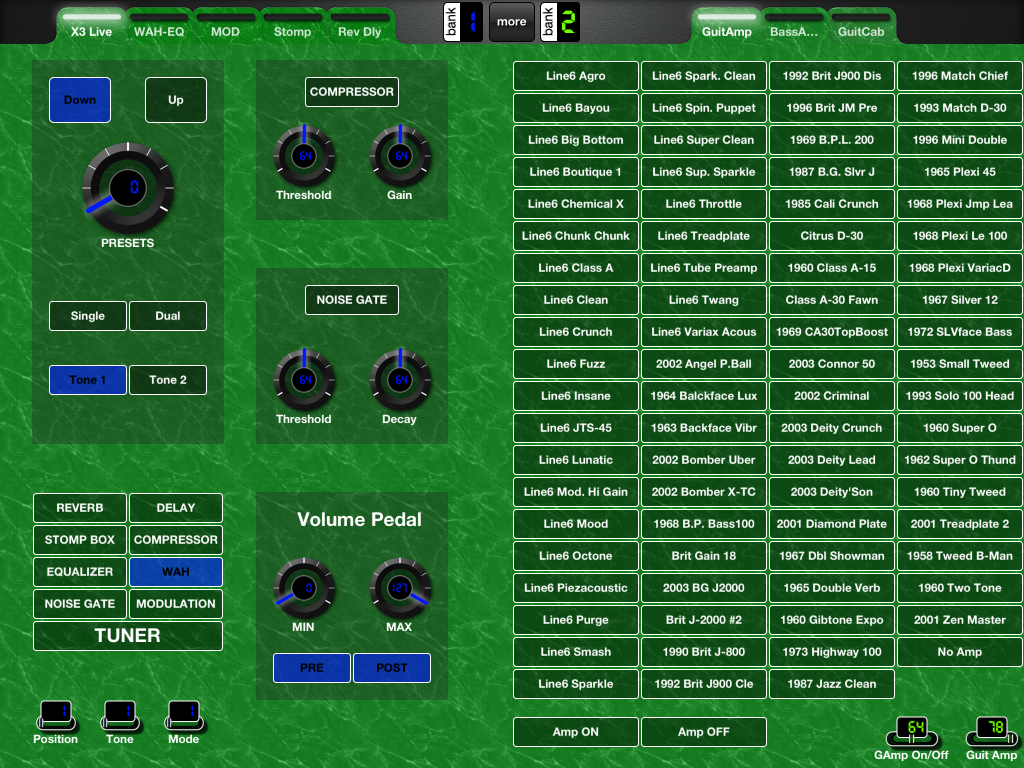Adjust the Noise Gate Decay knob

pyautogui.click(x=400, y=380)
